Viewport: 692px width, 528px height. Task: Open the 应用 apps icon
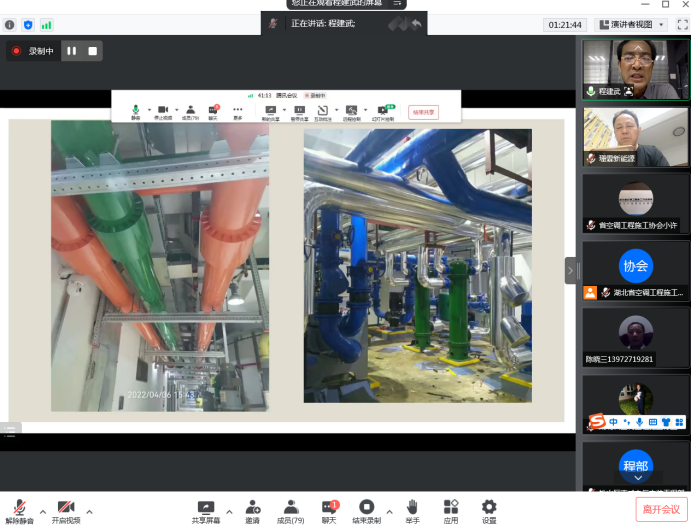pos(451,512)
